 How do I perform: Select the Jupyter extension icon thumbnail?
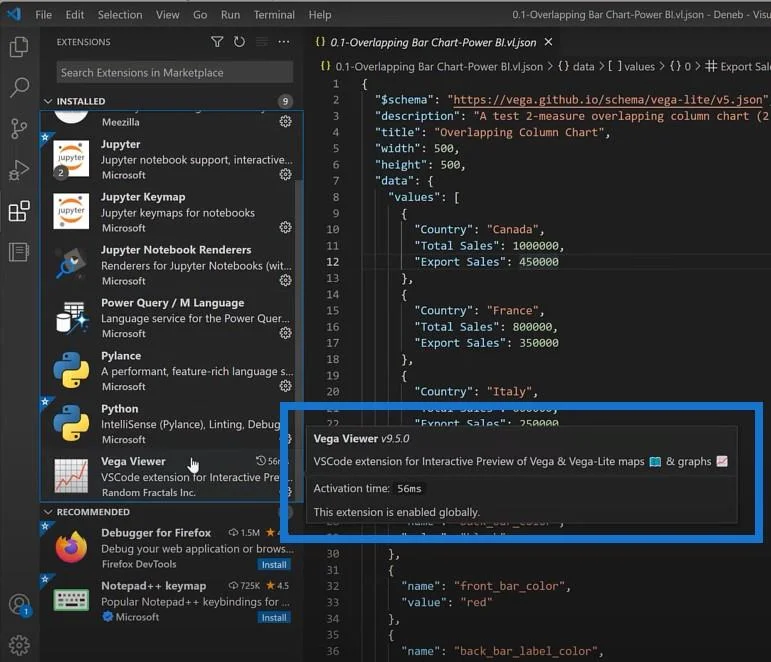71,159
